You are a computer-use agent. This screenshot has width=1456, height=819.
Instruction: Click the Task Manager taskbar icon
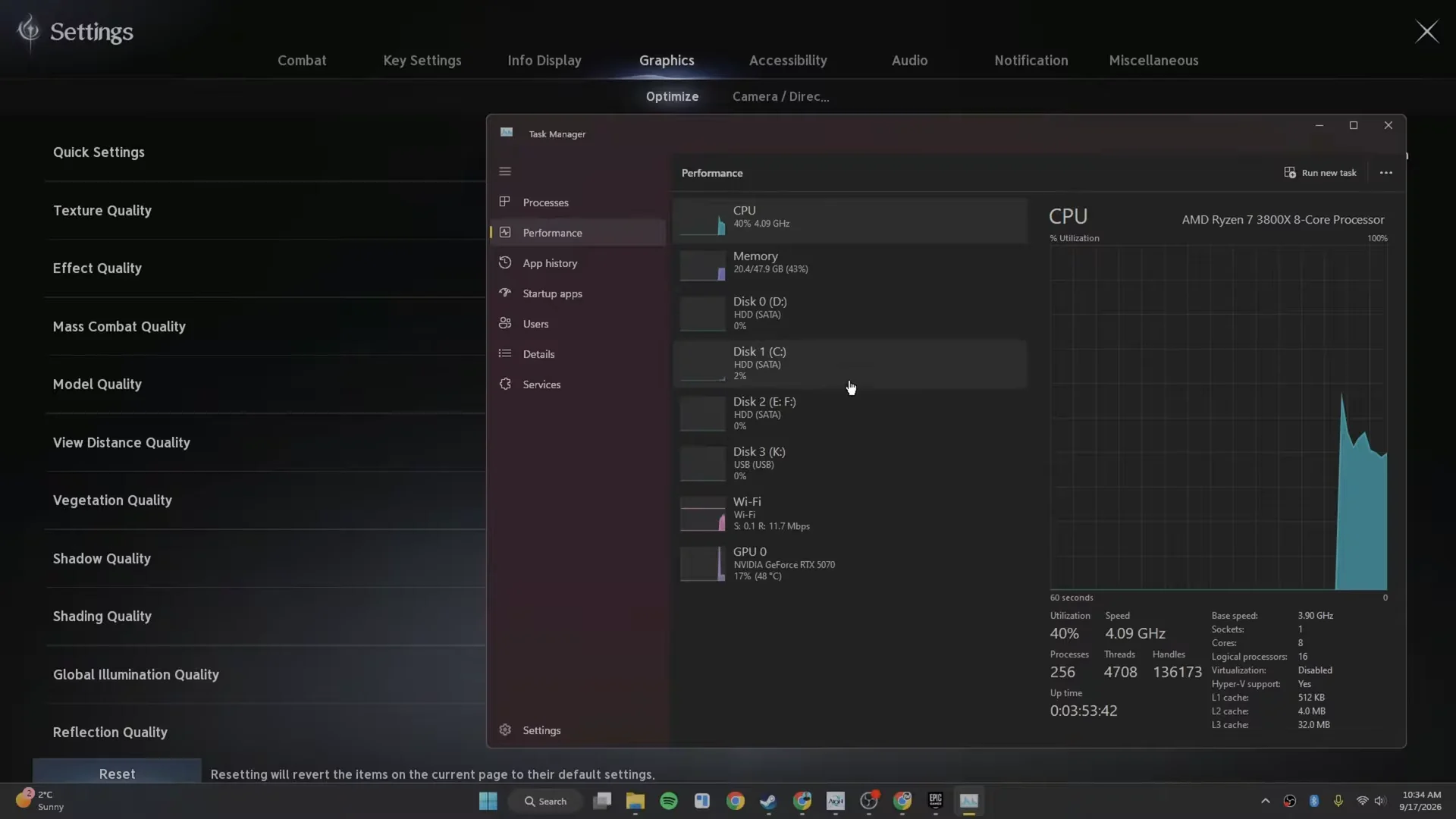tap(969, 801)
